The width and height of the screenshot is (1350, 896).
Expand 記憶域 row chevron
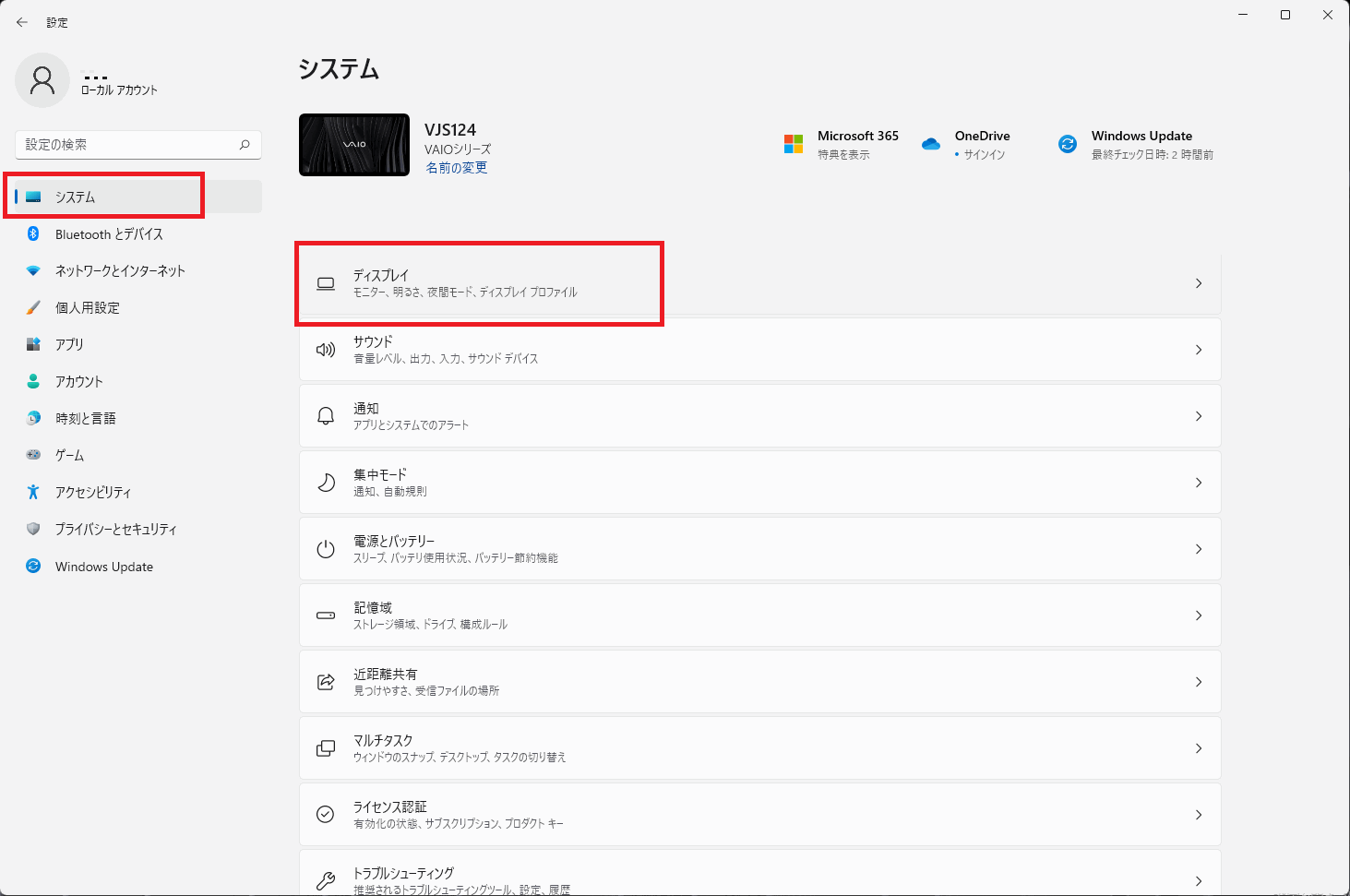click(1199, 615)
